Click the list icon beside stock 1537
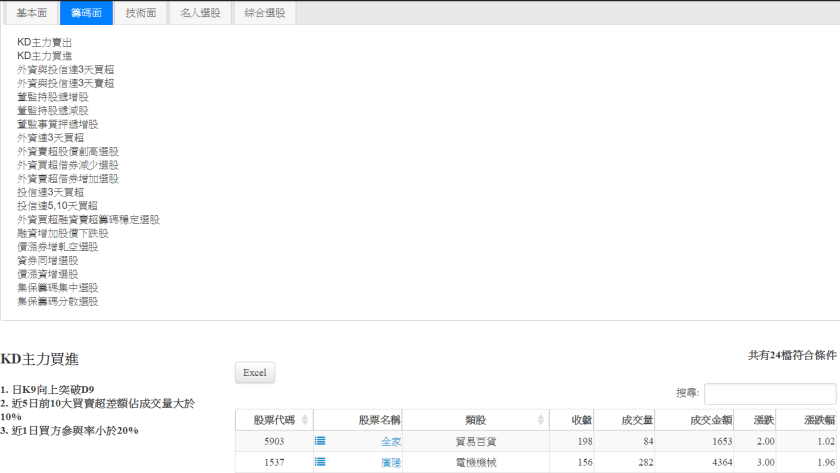Screen dimensions: 840x473 pos(320,461)
